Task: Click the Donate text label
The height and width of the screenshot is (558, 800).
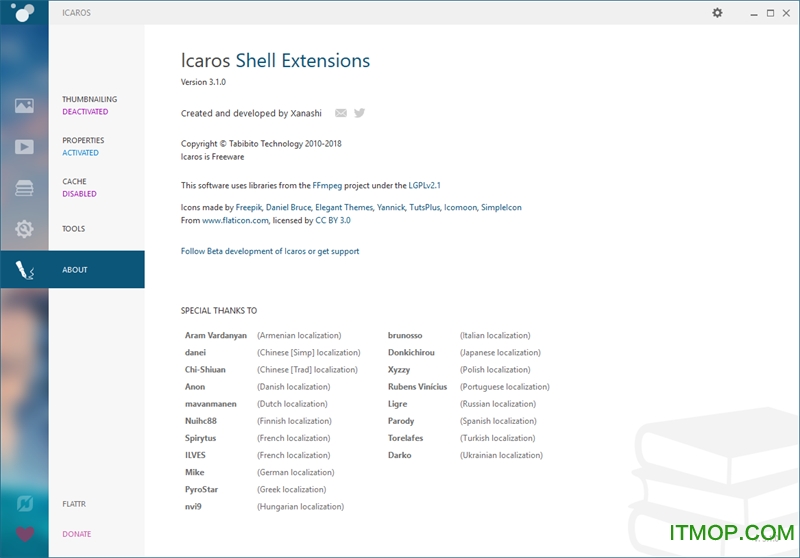Action: tap(76, 534)
